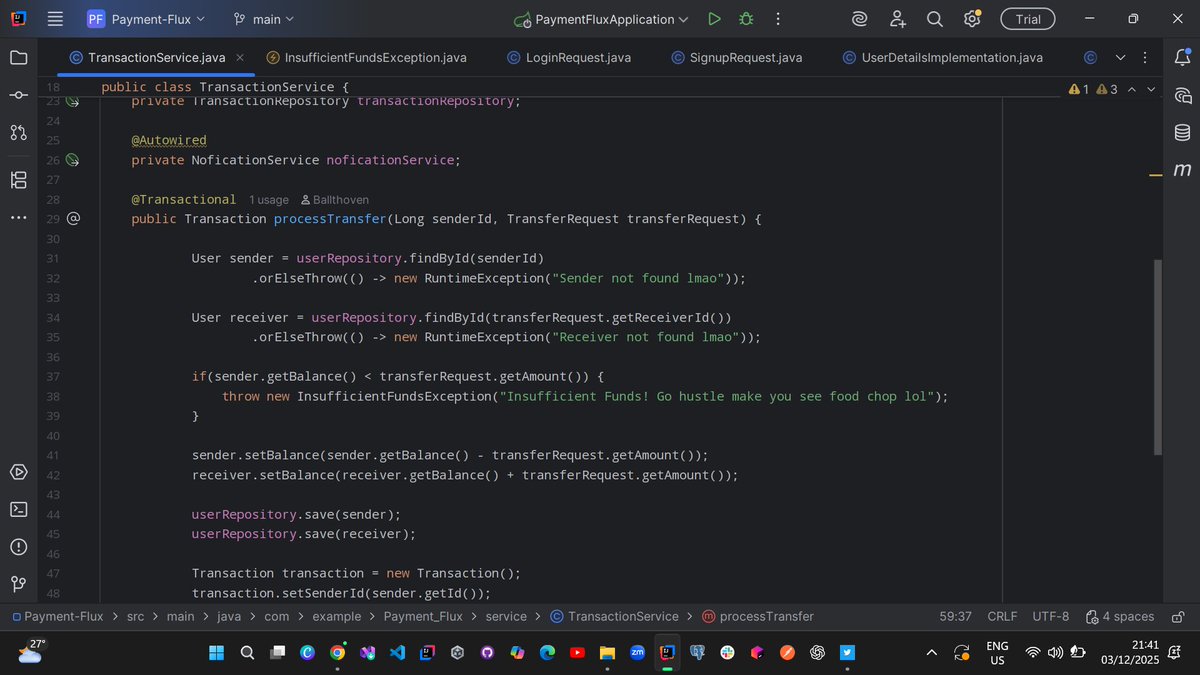Close the TransactionService.java tab
The width and height of the screenshot is (1200, 675).
pyautogui.click(x=240, y=58)
